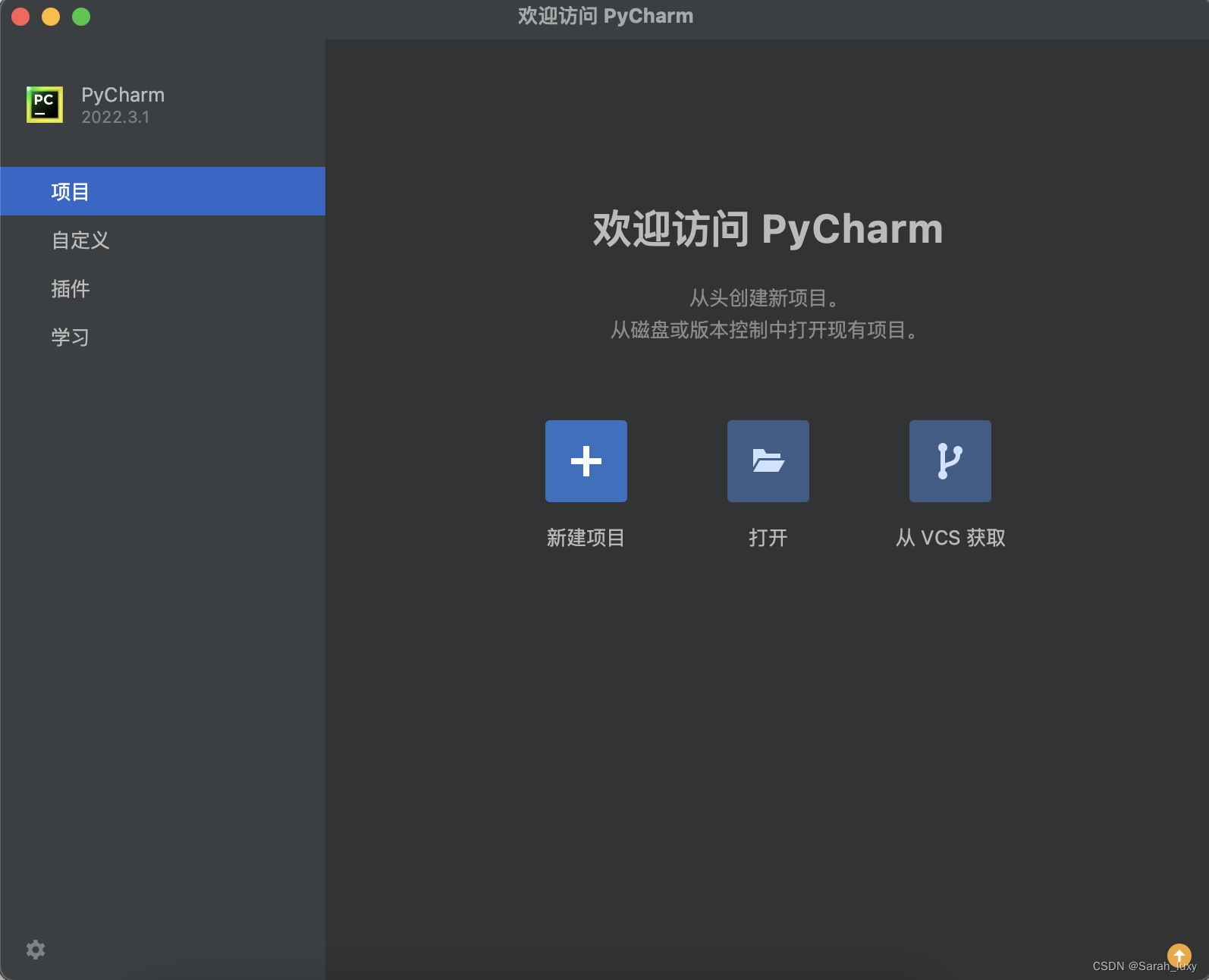The height and width of the screenshot is (980, 1209).
Task: Click the text 从磁盘或版本控制中打开现有项目。
Action: (766, 330)
